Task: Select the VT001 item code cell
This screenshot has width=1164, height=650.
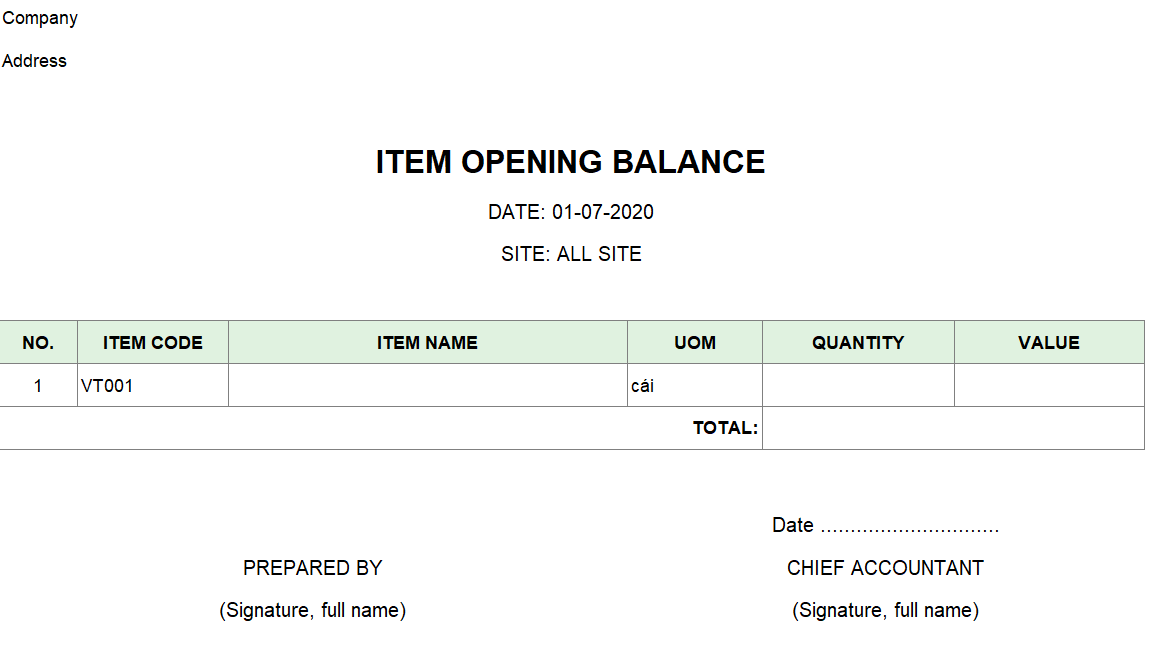Action: pyautogui.click(x=107, y=386)
